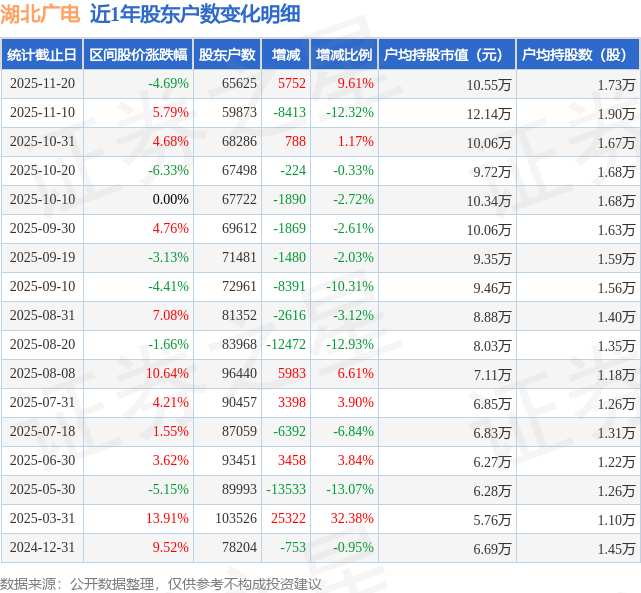
Task: Click the holding value 7.11万
Action: [x=492, y=375]
